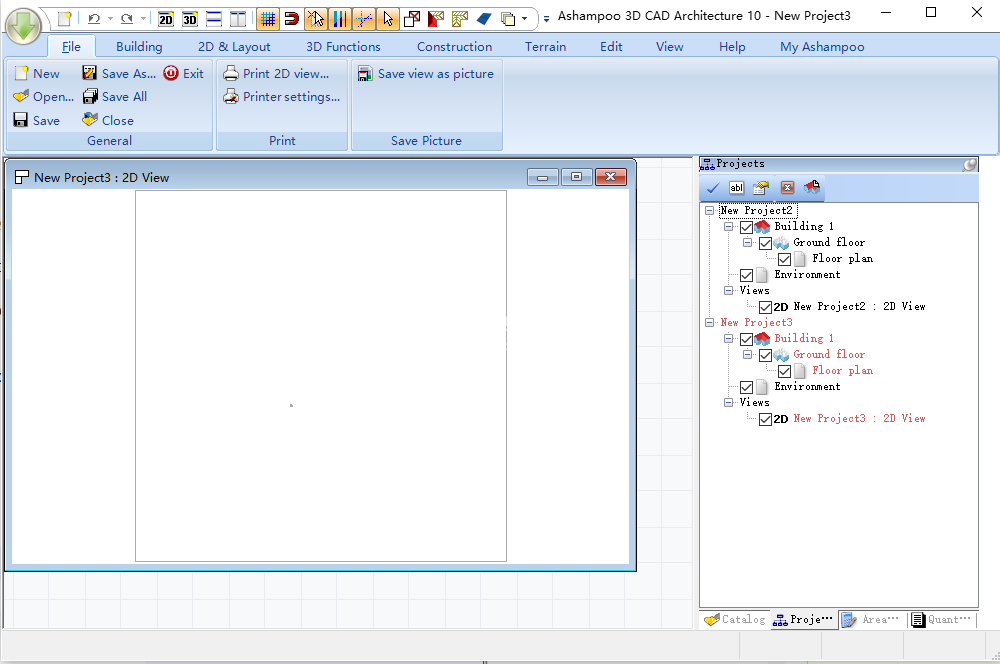Click the blue slanted plane icon

point(484,19)
